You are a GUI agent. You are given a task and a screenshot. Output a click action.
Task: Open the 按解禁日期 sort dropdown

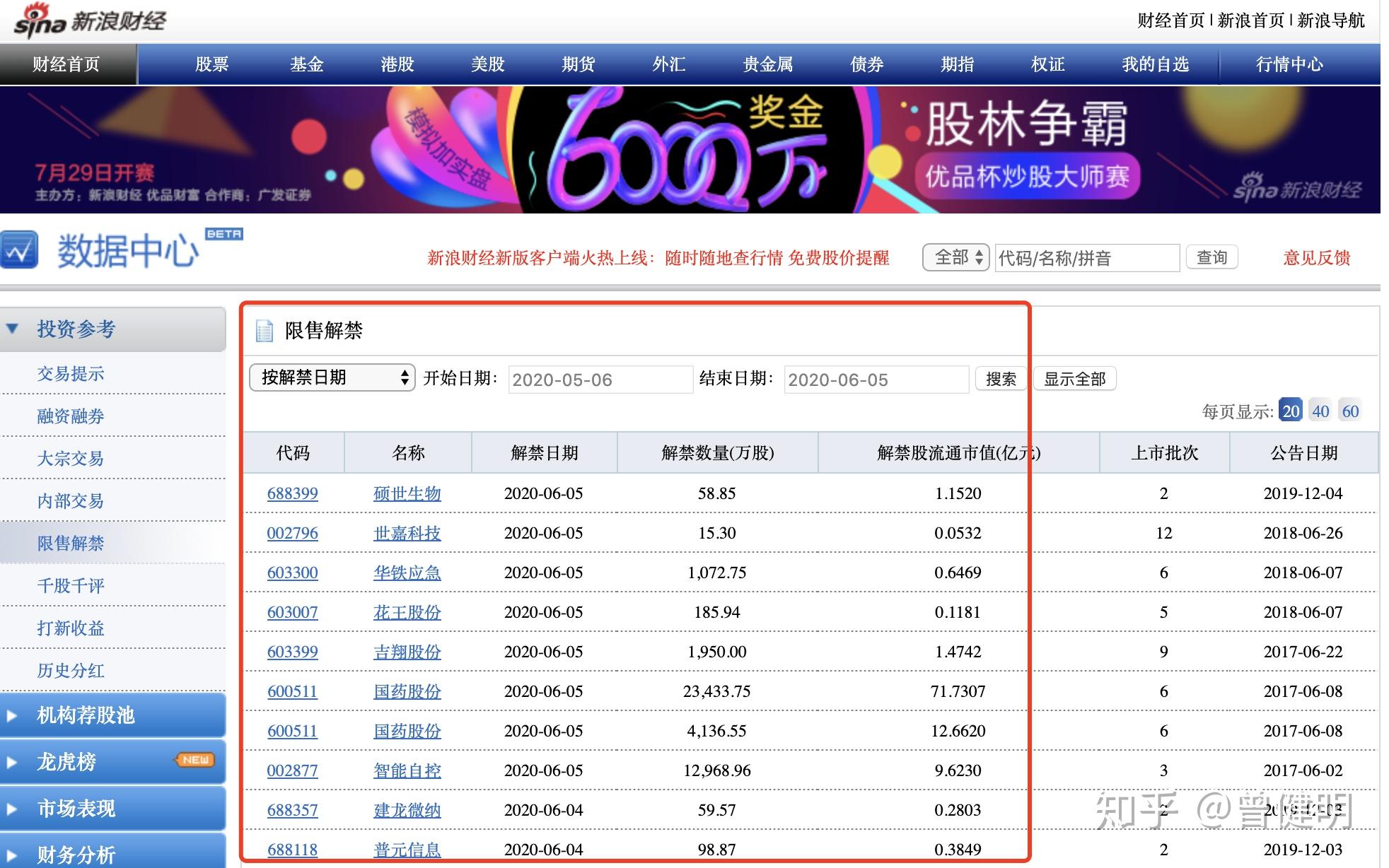pyautogui.click(x=332, y=377)
